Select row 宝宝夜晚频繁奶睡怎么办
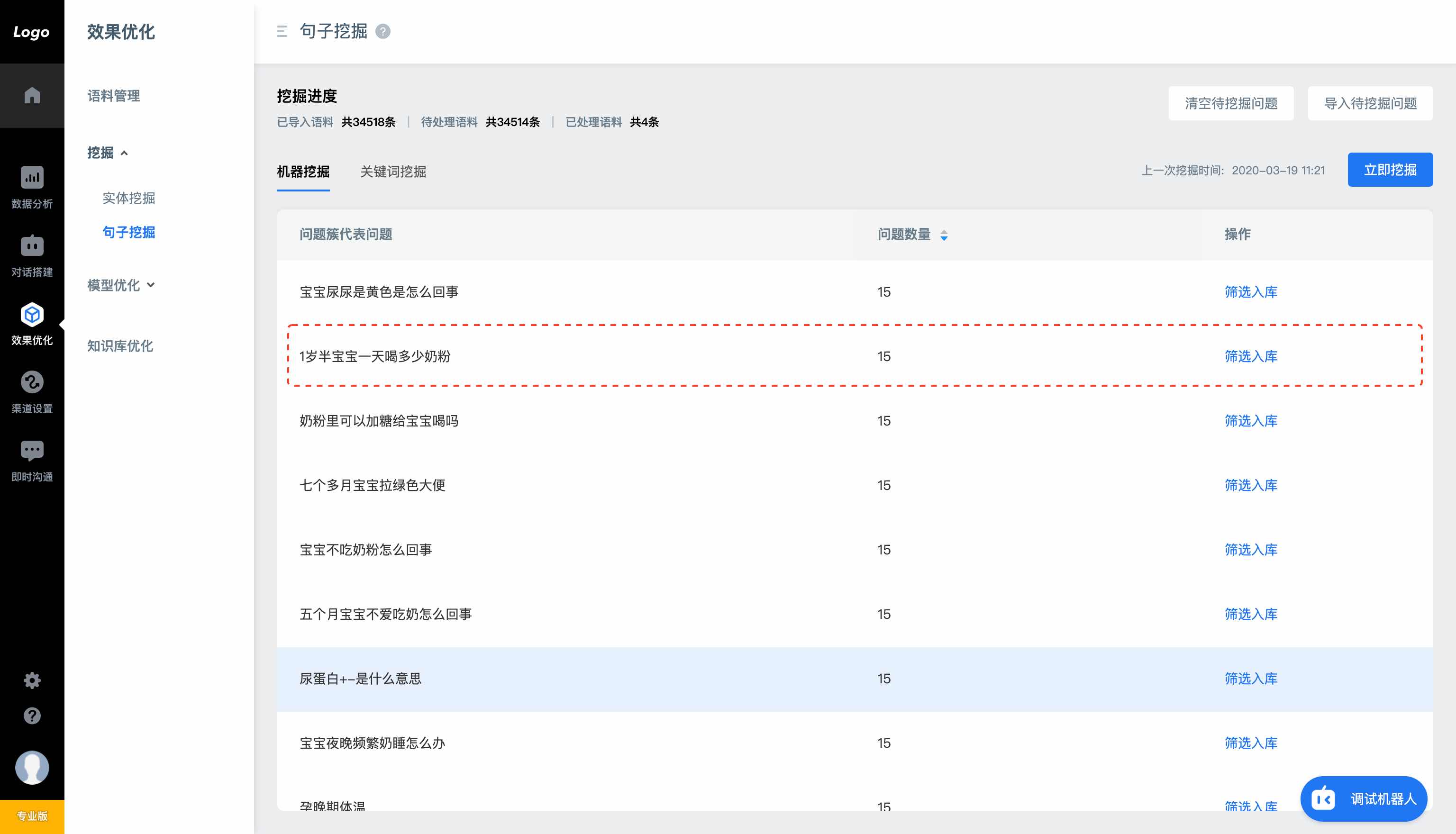 tap(855, 743)
